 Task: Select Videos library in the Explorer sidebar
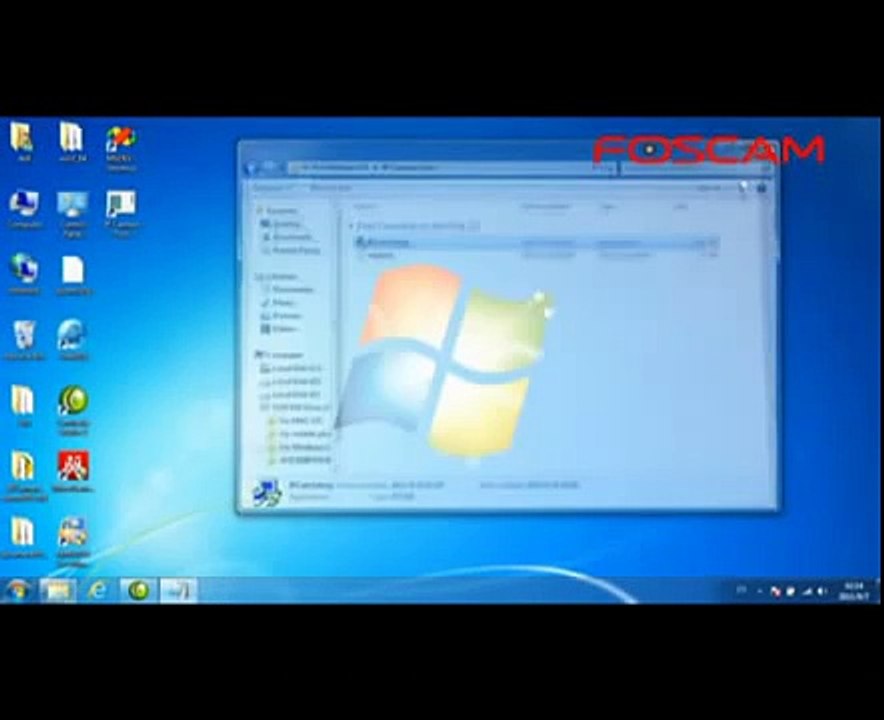click(x=280, y=328)
